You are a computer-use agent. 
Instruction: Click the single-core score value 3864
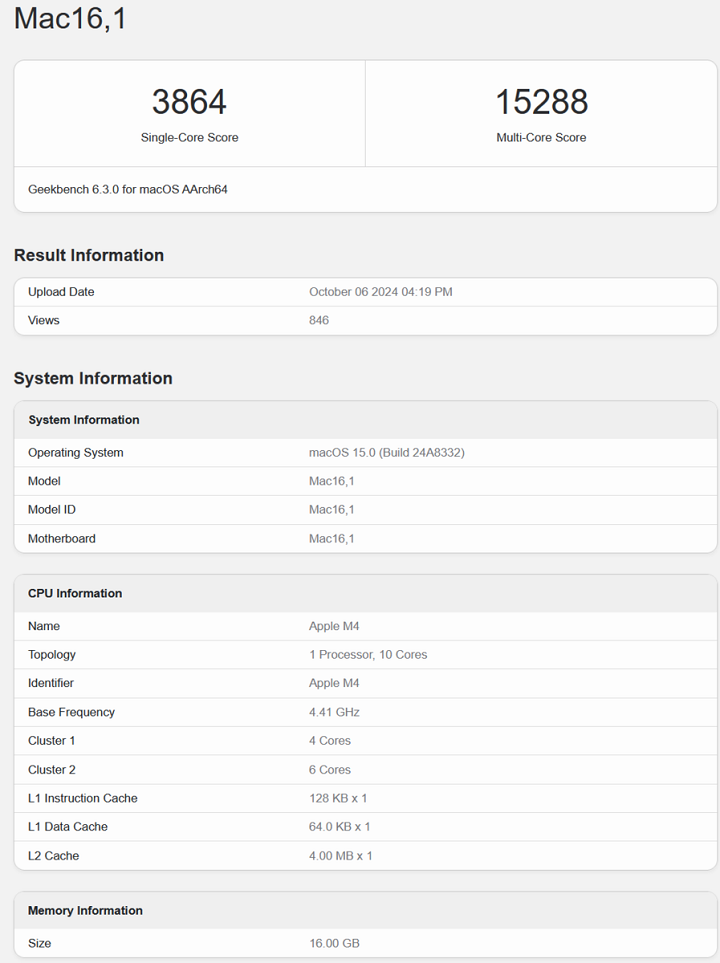tap(189, 102)
